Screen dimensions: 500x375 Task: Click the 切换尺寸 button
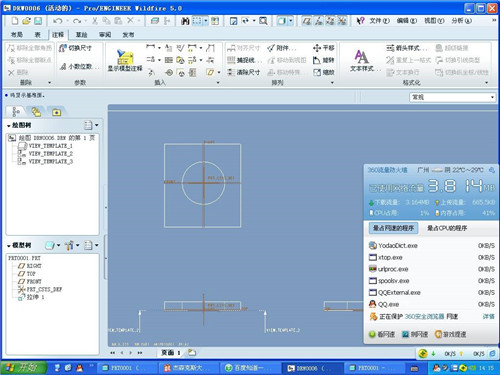point(75,48)
